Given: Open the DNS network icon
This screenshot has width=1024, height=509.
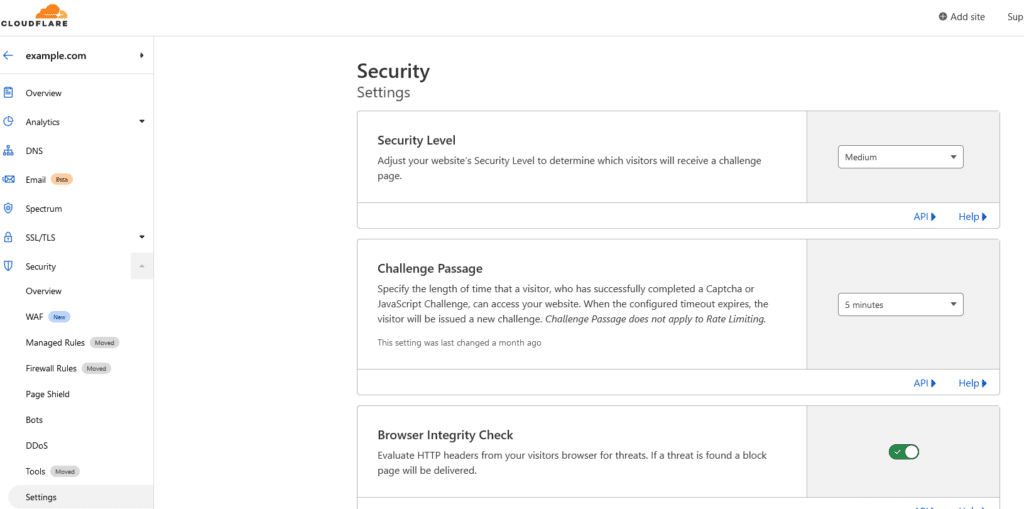Looking at the screenshot, I should [8, 151].
